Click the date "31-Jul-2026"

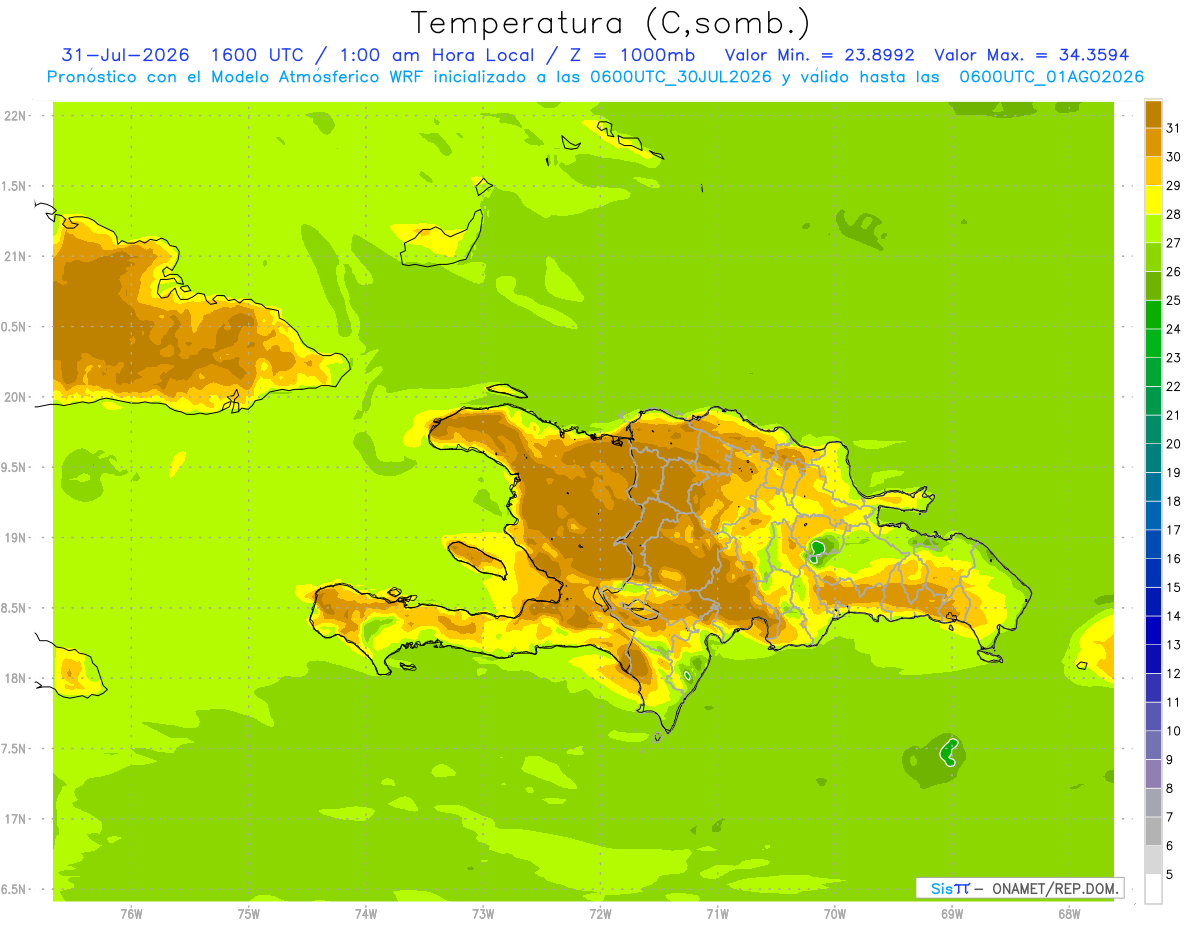click(x=126, y=55)
